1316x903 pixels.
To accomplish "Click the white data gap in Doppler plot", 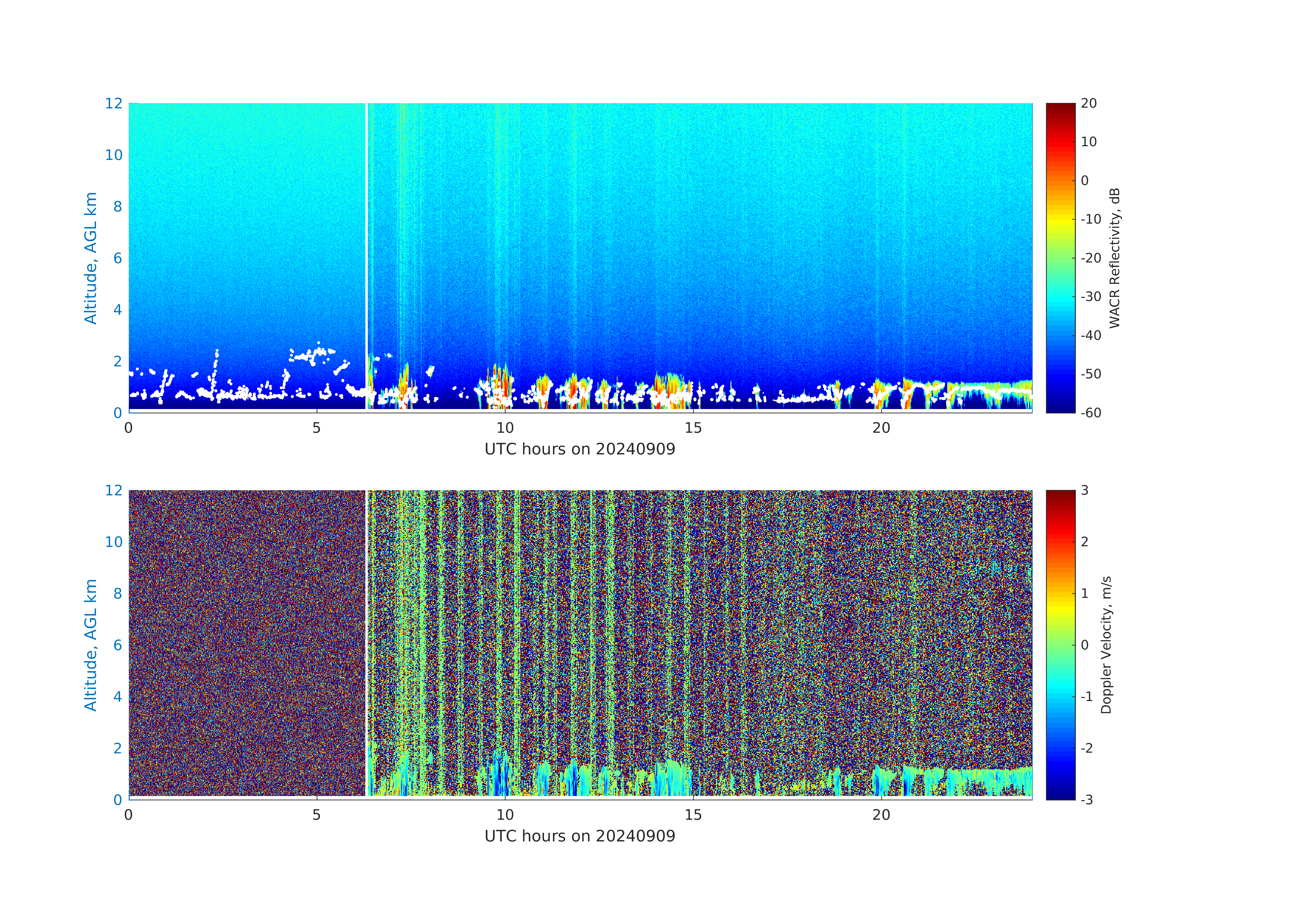I will point(366,623).
